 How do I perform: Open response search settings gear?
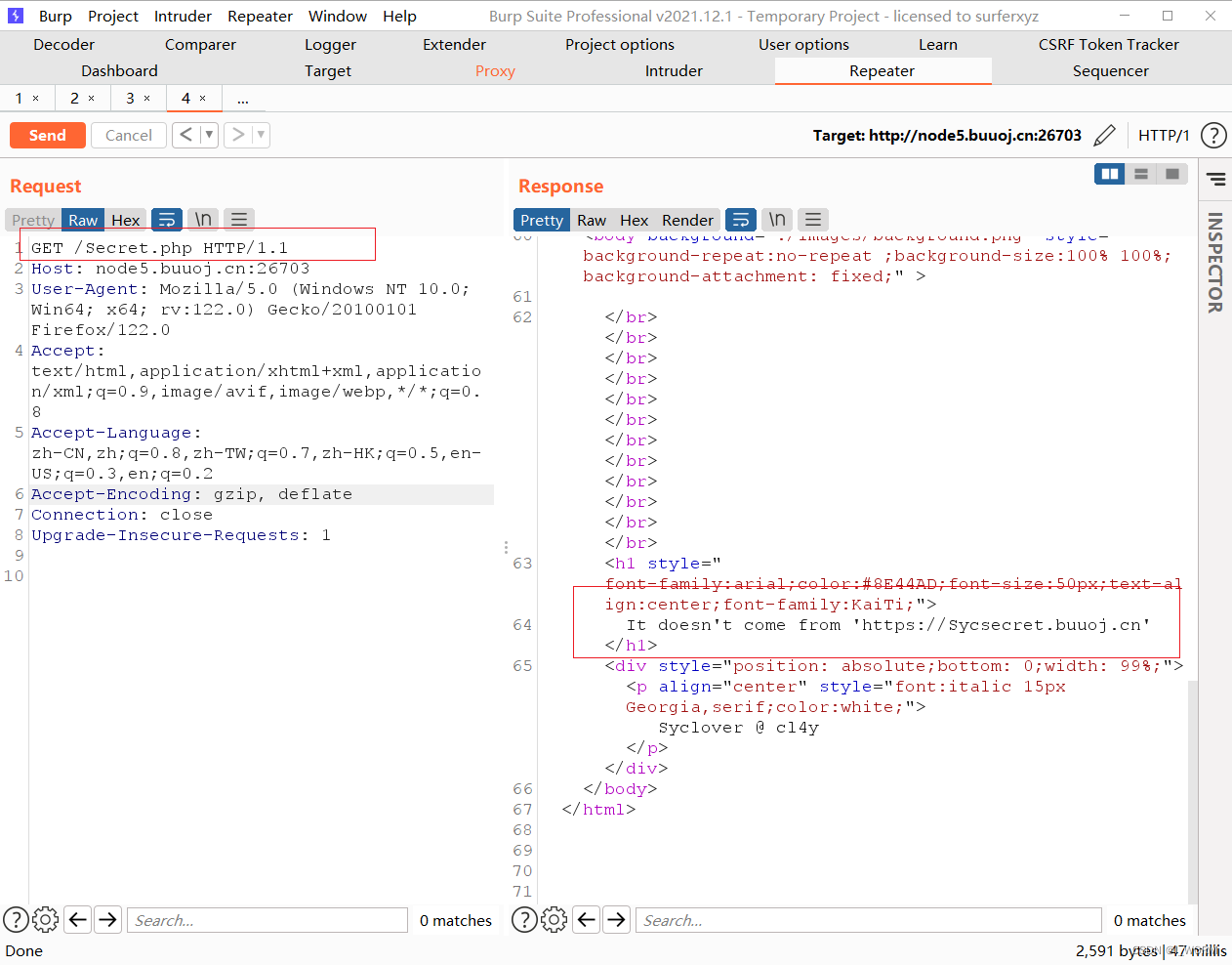pos(554,920)
